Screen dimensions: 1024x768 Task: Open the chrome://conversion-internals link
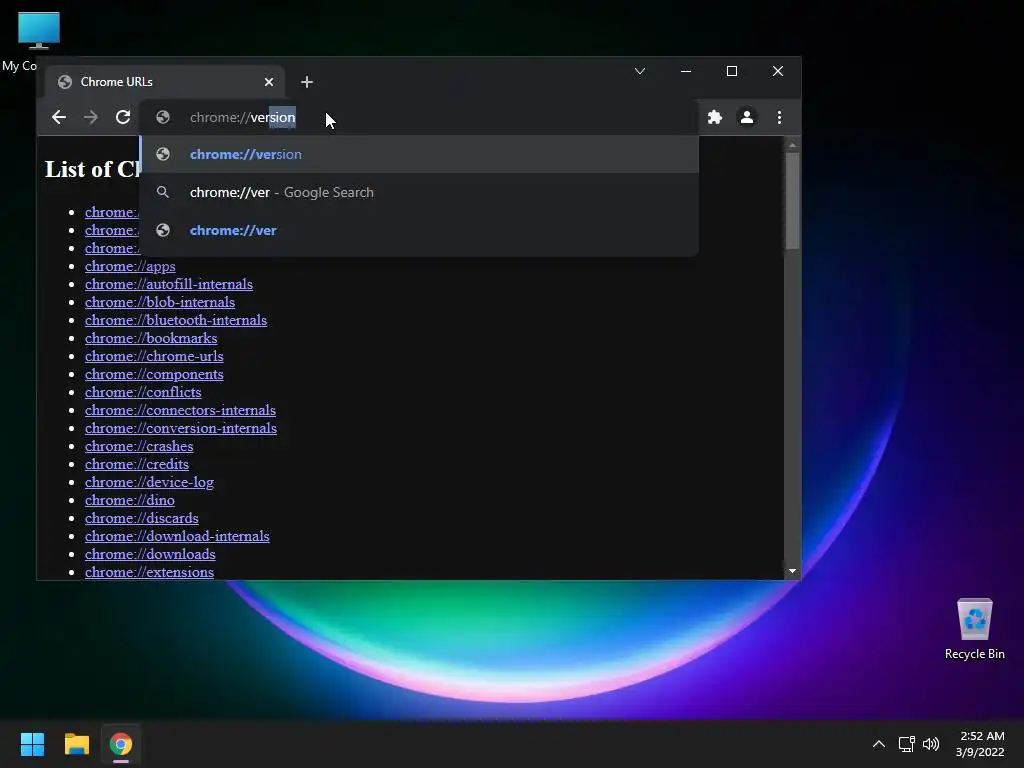[x=181, y=428]
